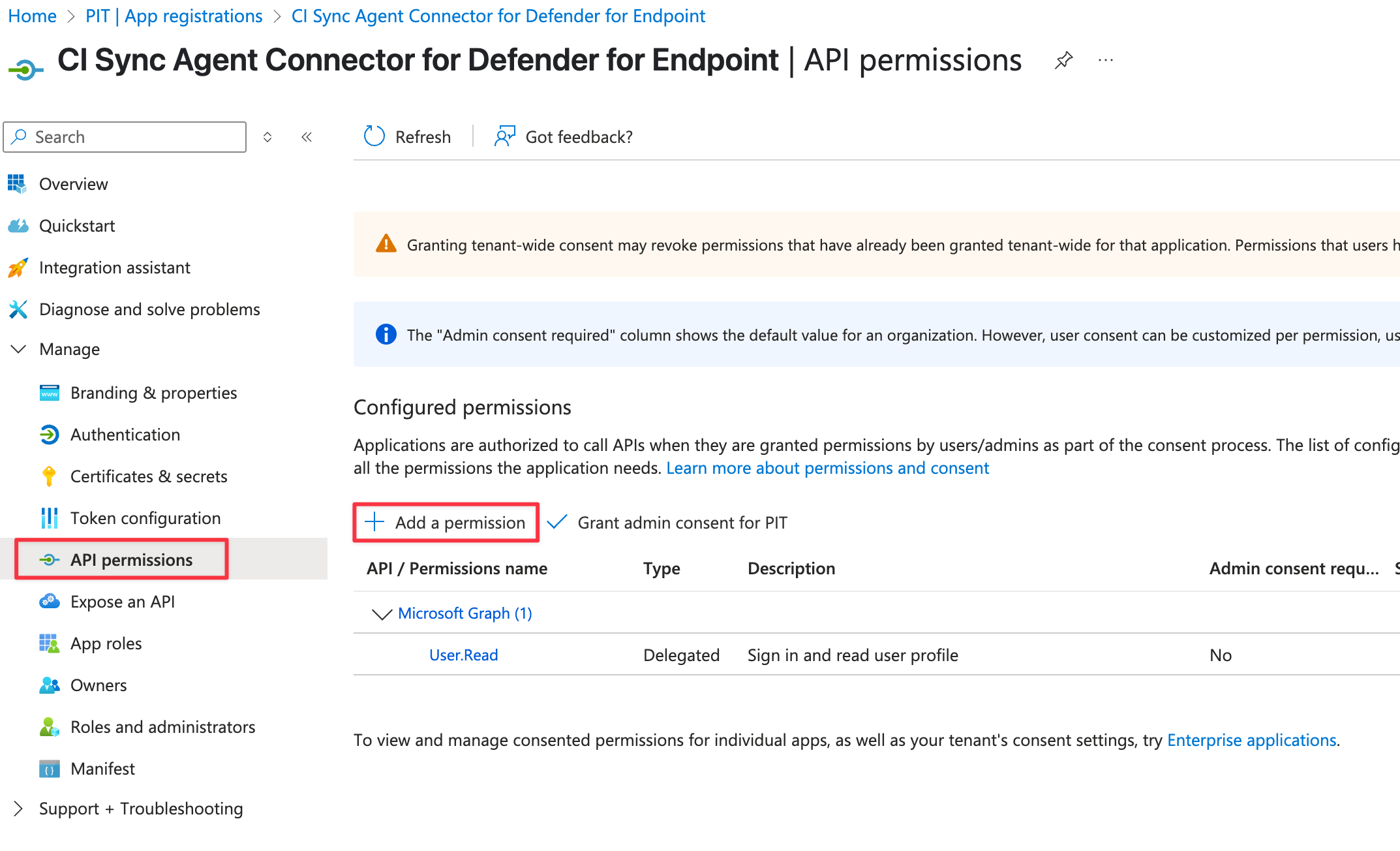1400x851 pixels.
Task: Open Quickstart menu item
Action: pyautogui.click(x=77, y=226)
